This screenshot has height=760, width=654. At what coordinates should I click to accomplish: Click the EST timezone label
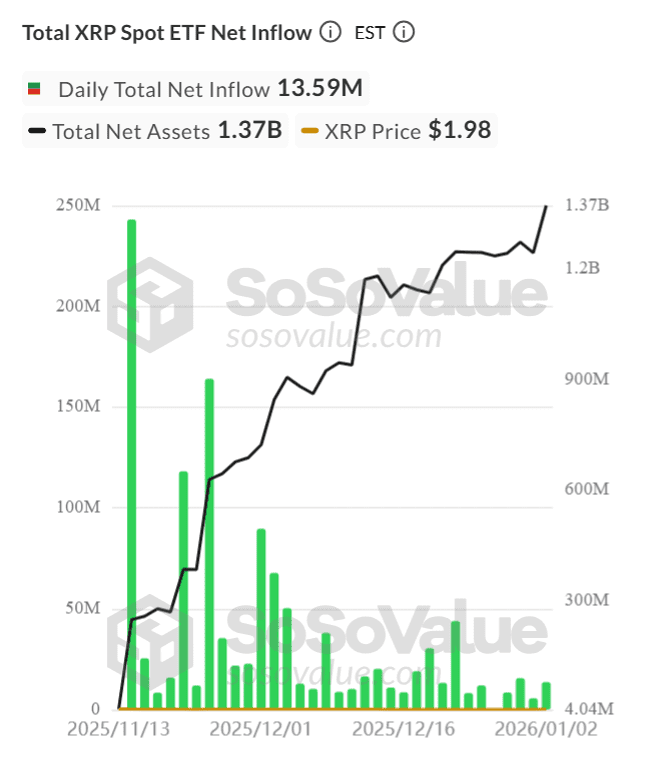point(369,33)
